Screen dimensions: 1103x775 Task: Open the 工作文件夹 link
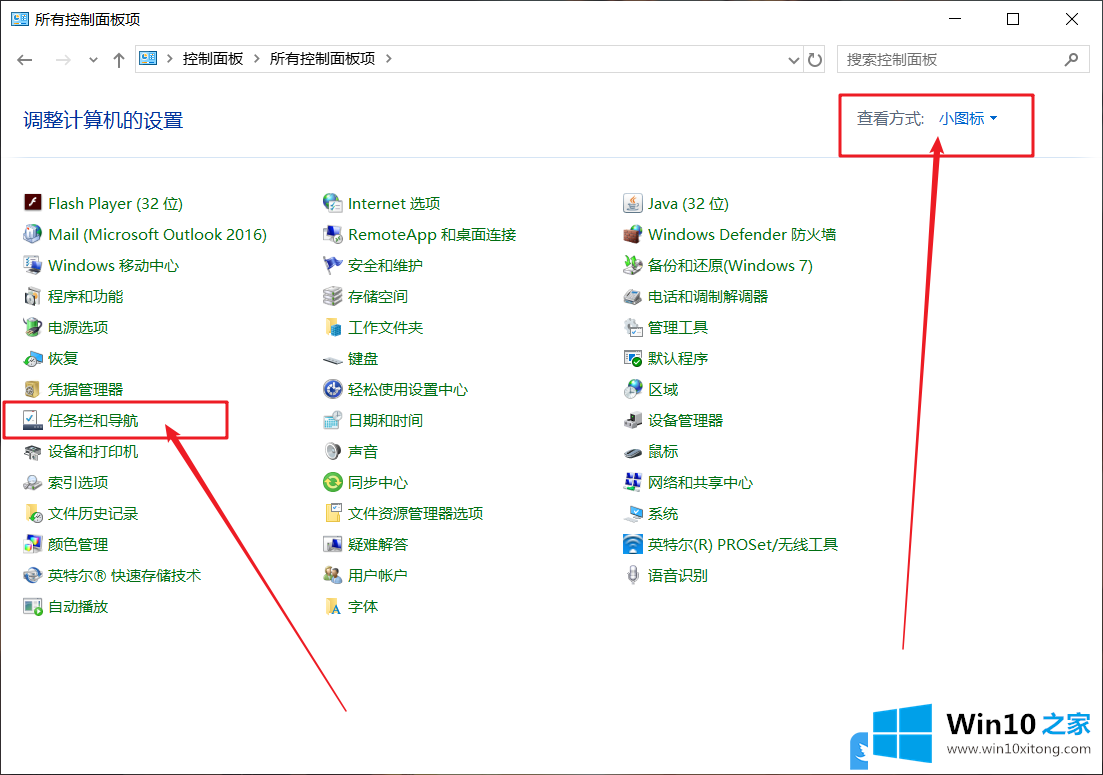(x=385, y=328)
